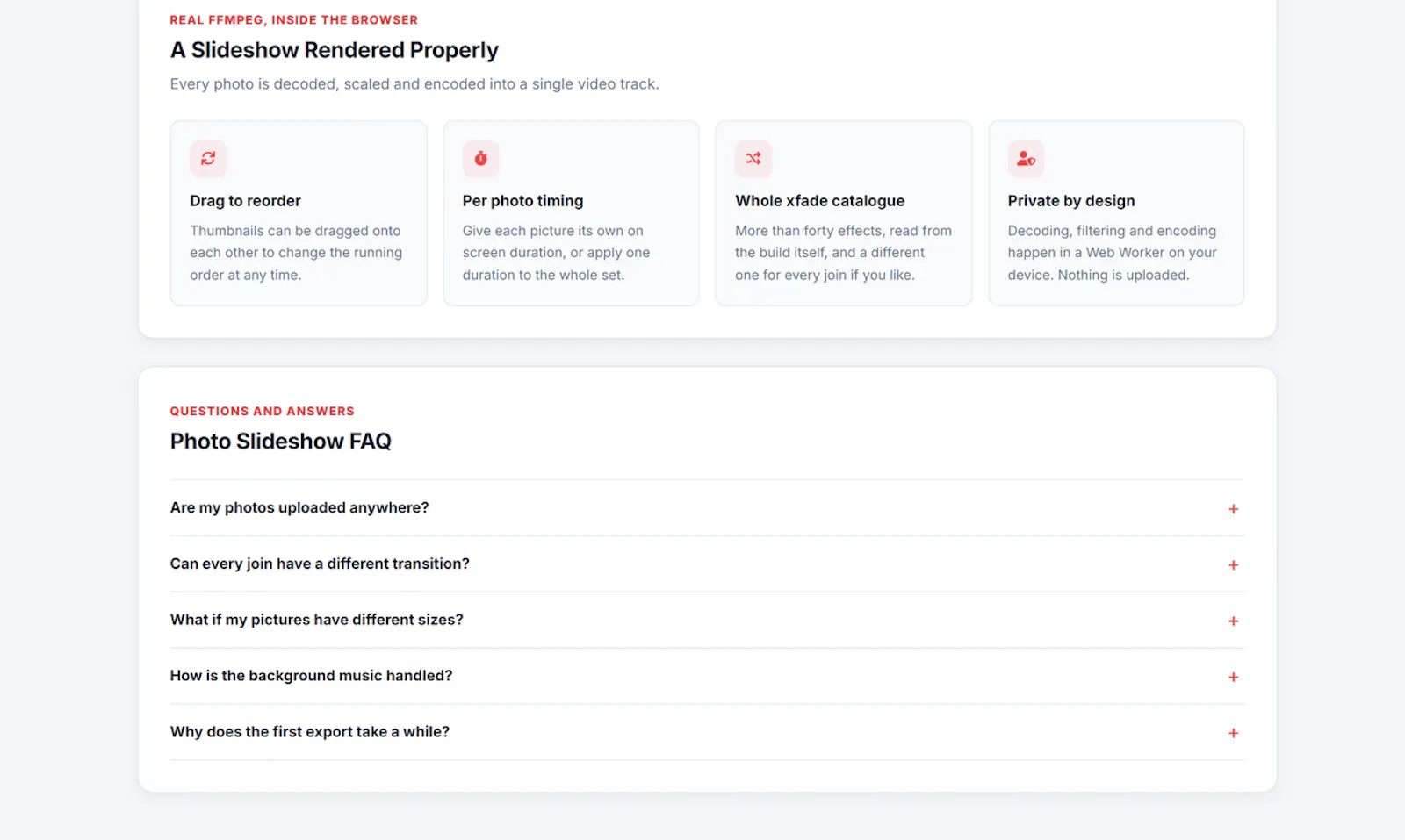The width and height of the screenshot is (1405, 840).
Task: Click the Whole xfade catalogue shuffle icon
Action: click(753, 159)
